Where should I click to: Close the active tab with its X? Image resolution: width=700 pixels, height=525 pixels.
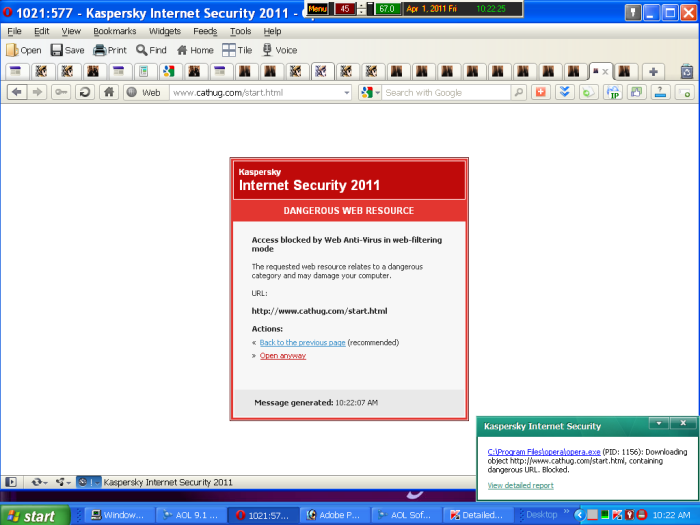point(605,71)
